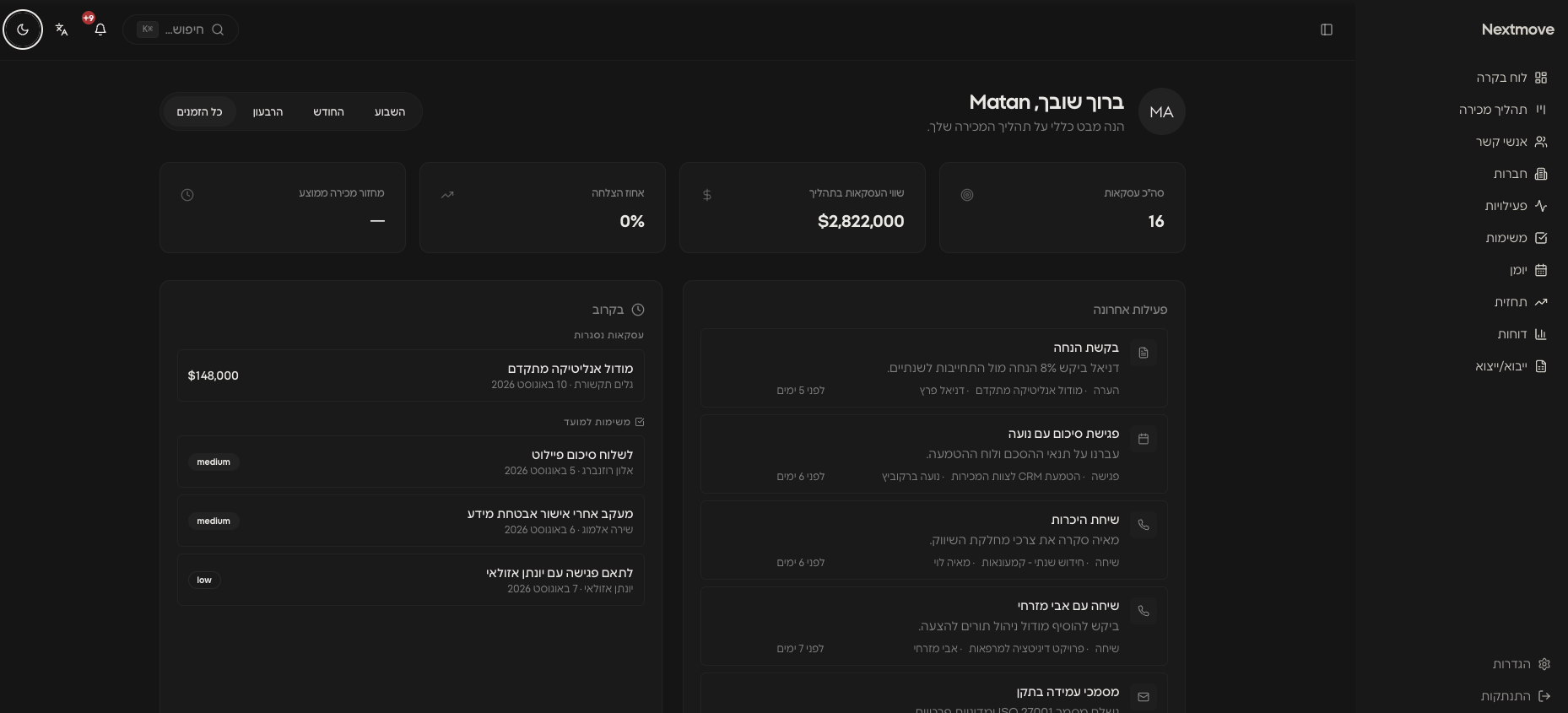This screenshot has width=1568, height=713.
Task: Click the clock icon on מחזור מכירה card
Action: (187, 195)
